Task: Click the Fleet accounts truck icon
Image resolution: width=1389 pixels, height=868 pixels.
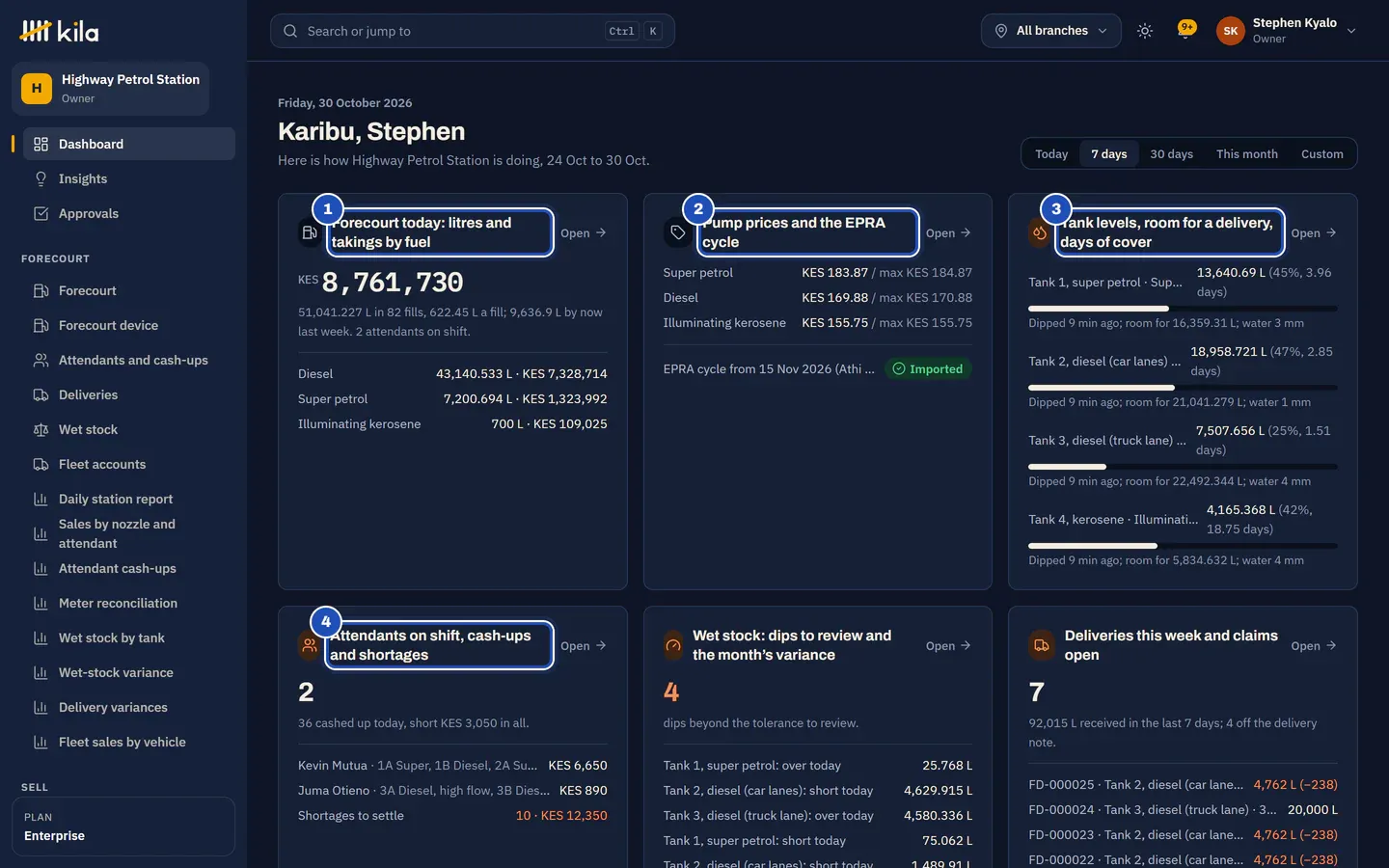Action: (x=41, y=464)
